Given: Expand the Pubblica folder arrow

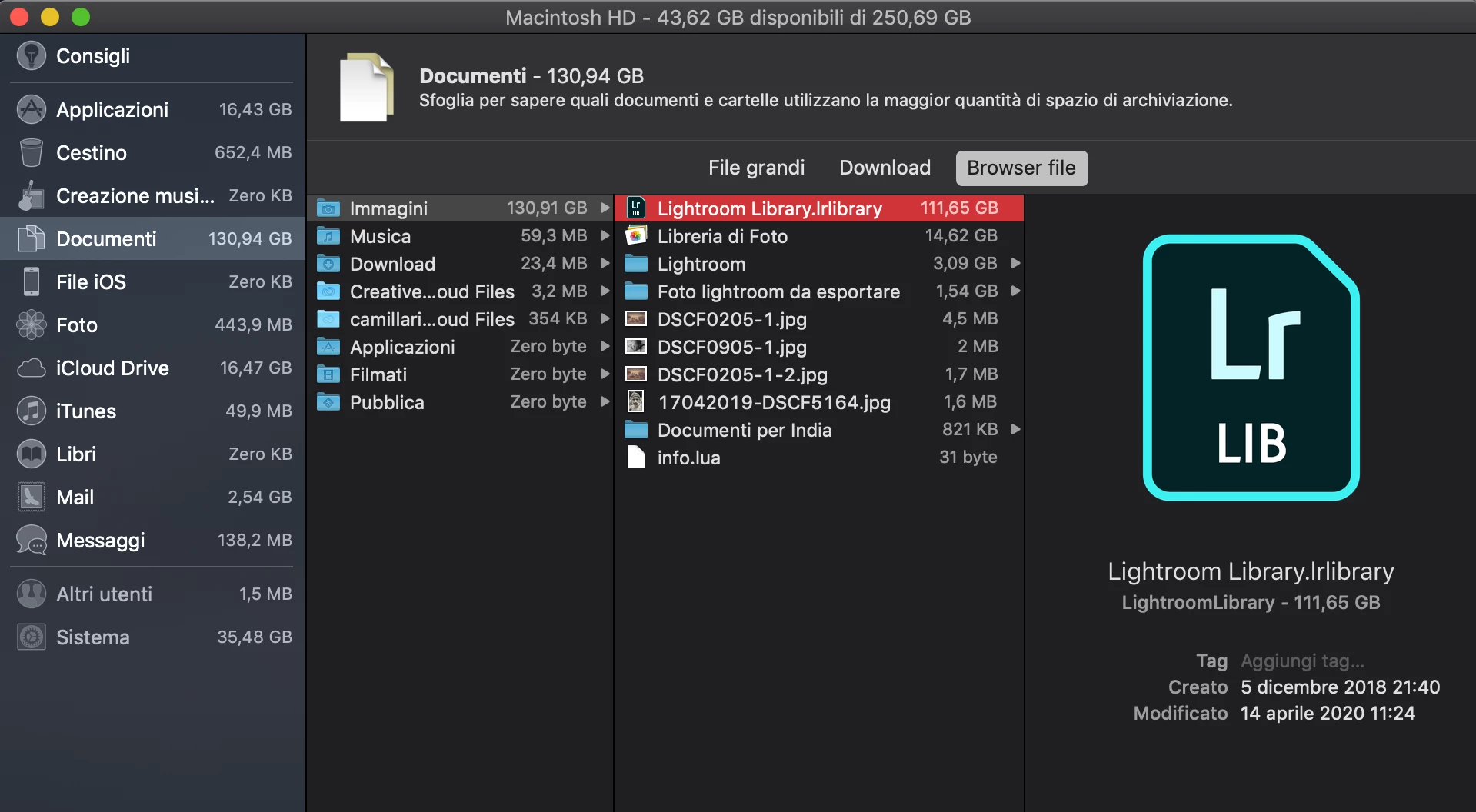Looking at the screenshot, I should (605, 401).
